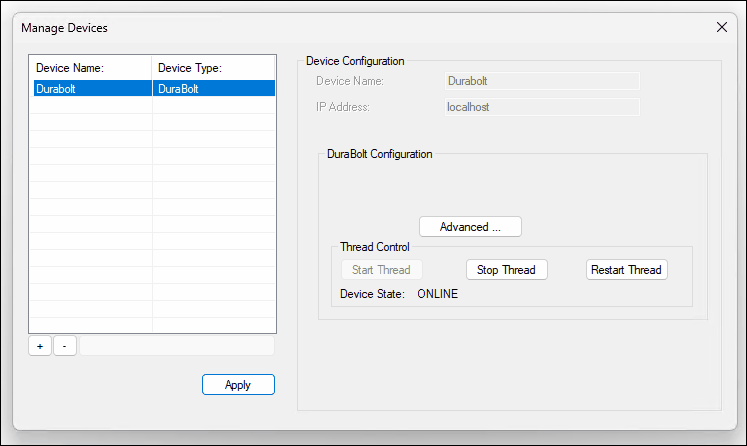
Task: Click the Device Name input field
Action: [542, 81]
